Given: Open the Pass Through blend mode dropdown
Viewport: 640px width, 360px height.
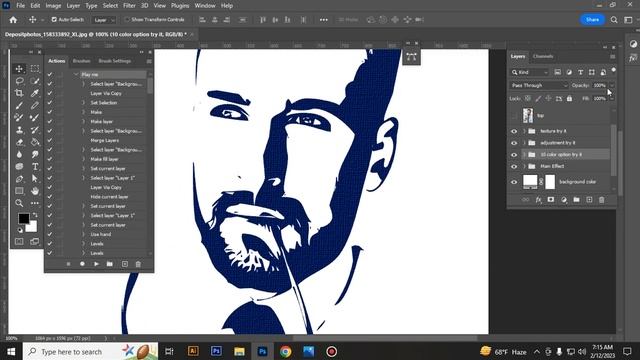Looking at the screenshot, I should (x=539, y=85).
